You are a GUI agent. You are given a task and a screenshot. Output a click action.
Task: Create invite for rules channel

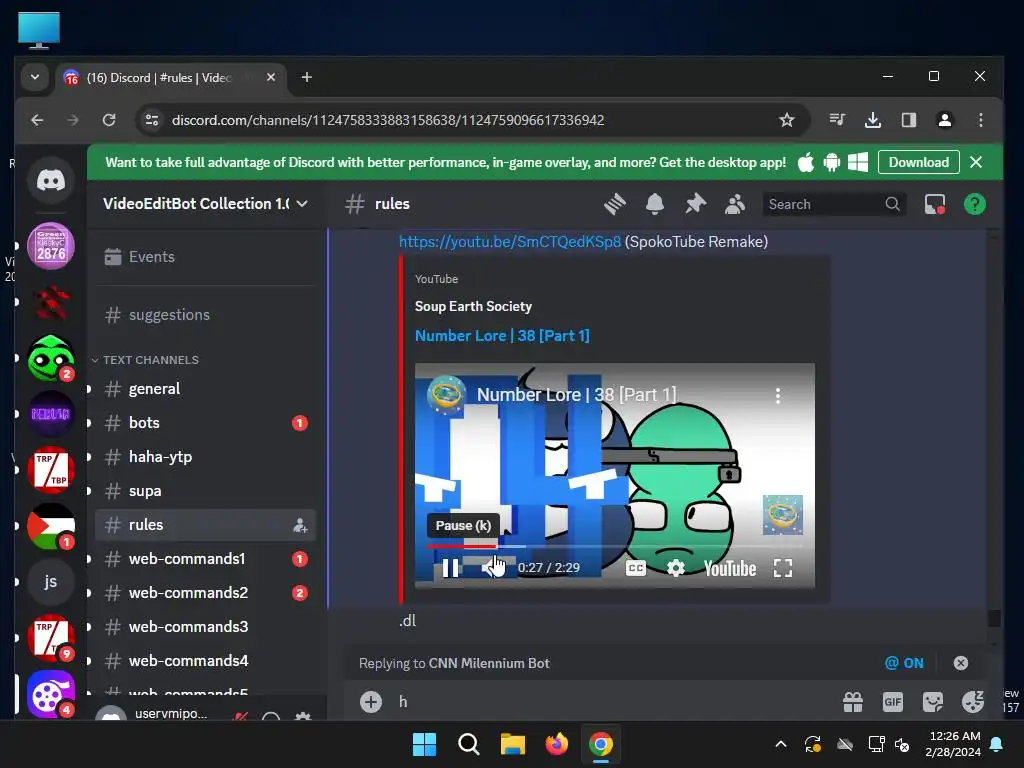(x=300, y=525)
